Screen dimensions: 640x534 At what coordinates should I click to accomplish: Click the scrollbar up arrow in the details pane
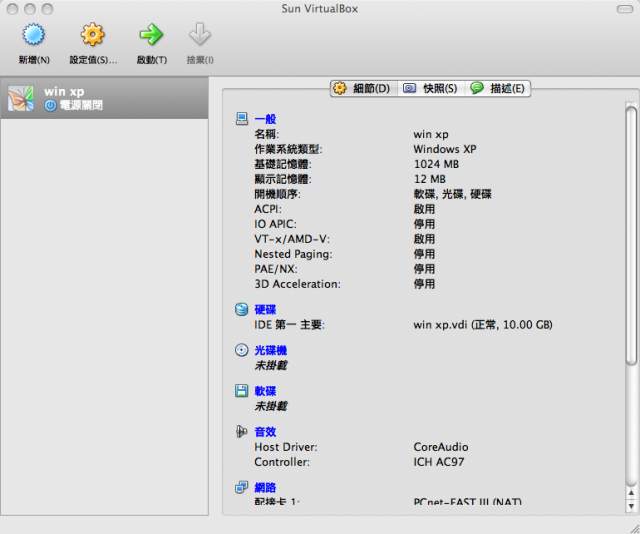pos(631,493)
